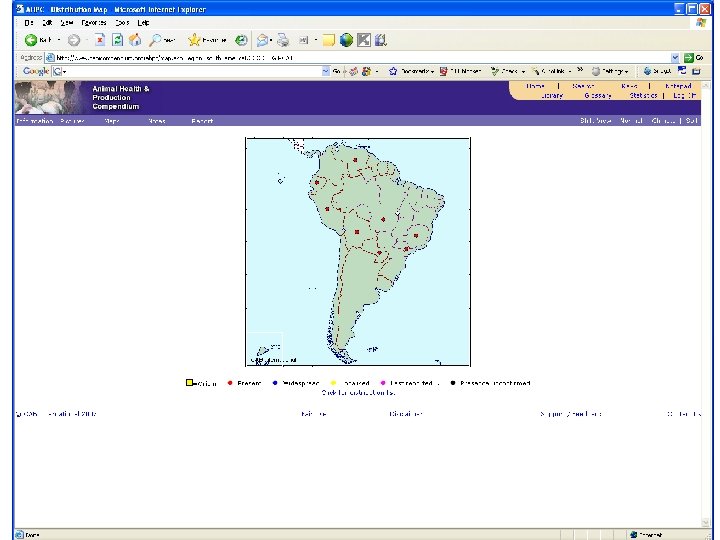Screen dimensions: 720x540
Task: Switch to the Information tab
Action: pos(34,121)
